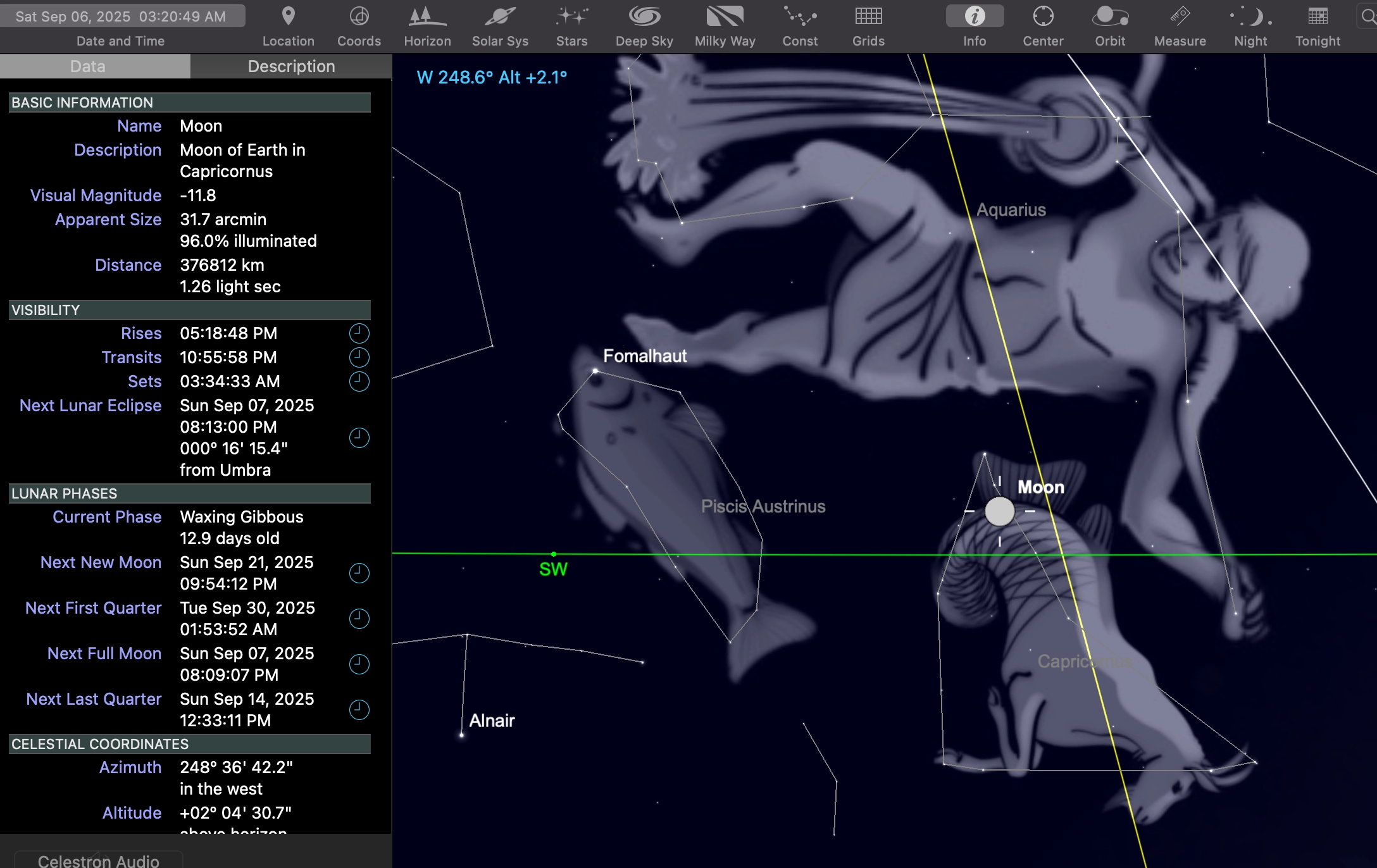
Task: Click the Apparent Size 31.7 arcmin value
Action: 223,220
